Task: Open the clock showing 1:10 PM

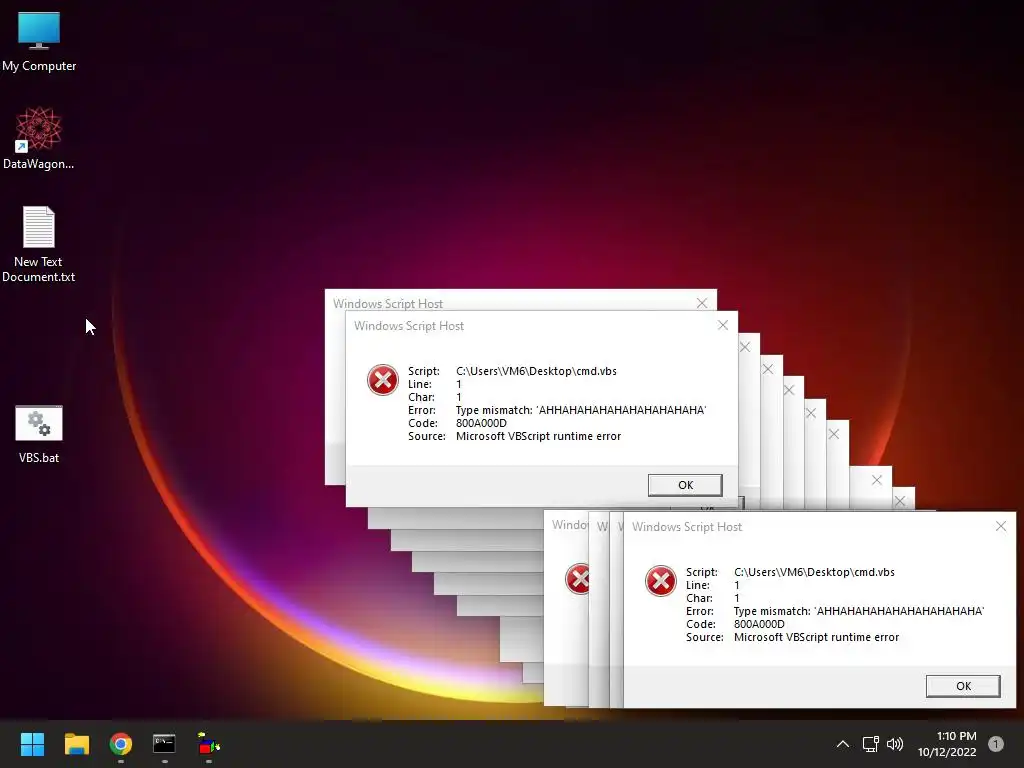Action: (947, 744)
